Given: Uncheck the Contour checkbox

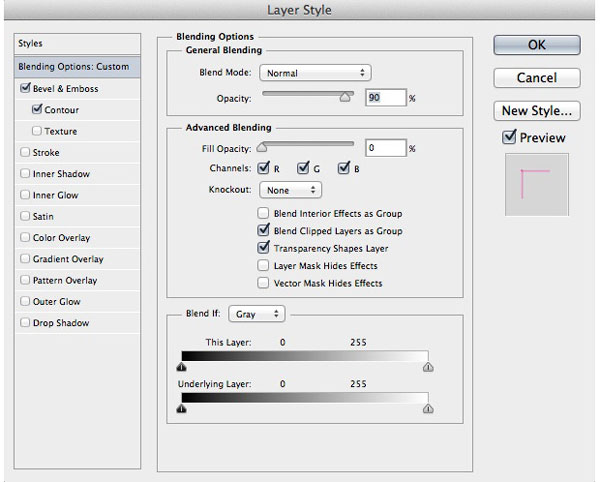Looking at the screenshot, I should [x=37, y=109].
